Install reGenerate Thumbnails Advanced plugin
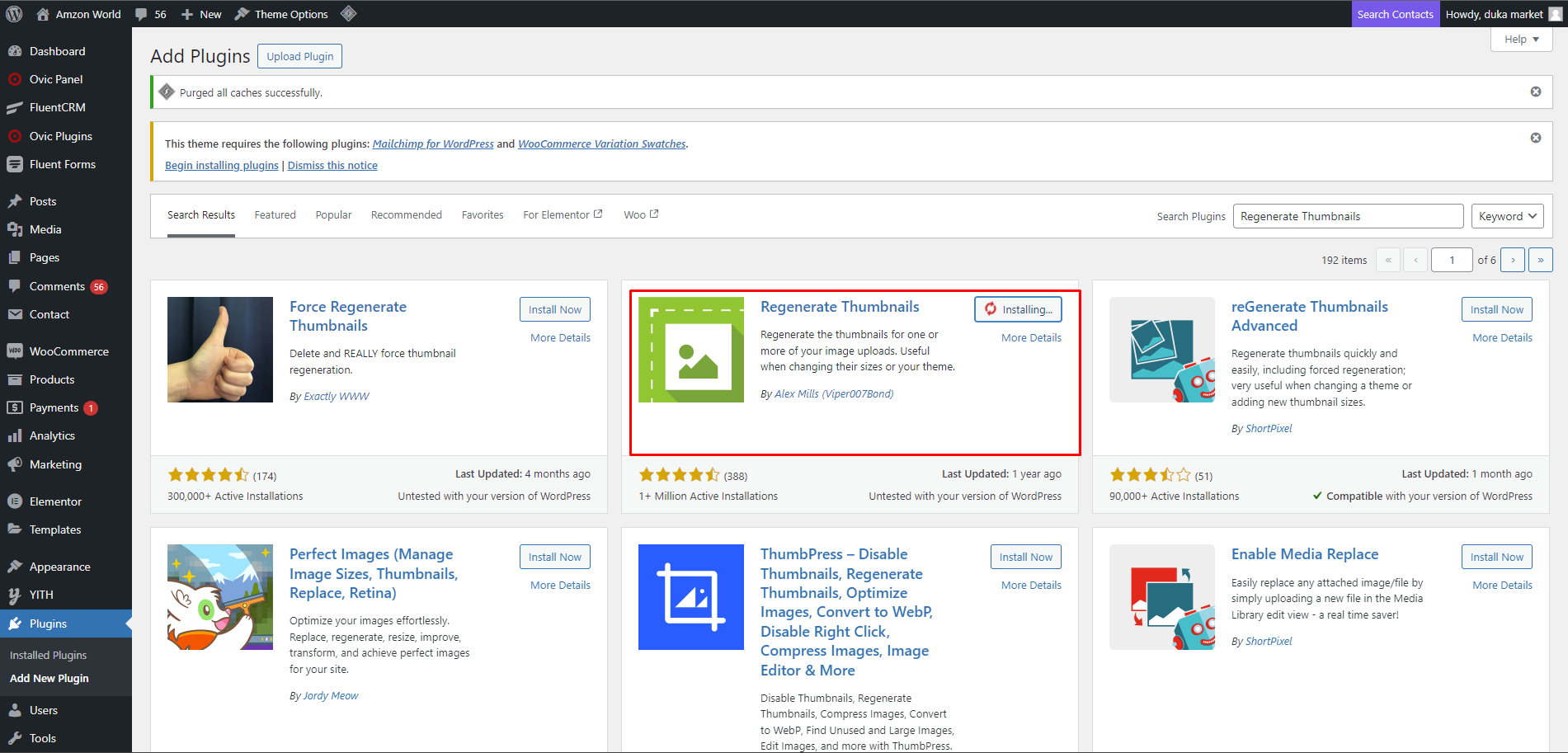This screenshot has height=753, width=1568. coord(1497,309)
